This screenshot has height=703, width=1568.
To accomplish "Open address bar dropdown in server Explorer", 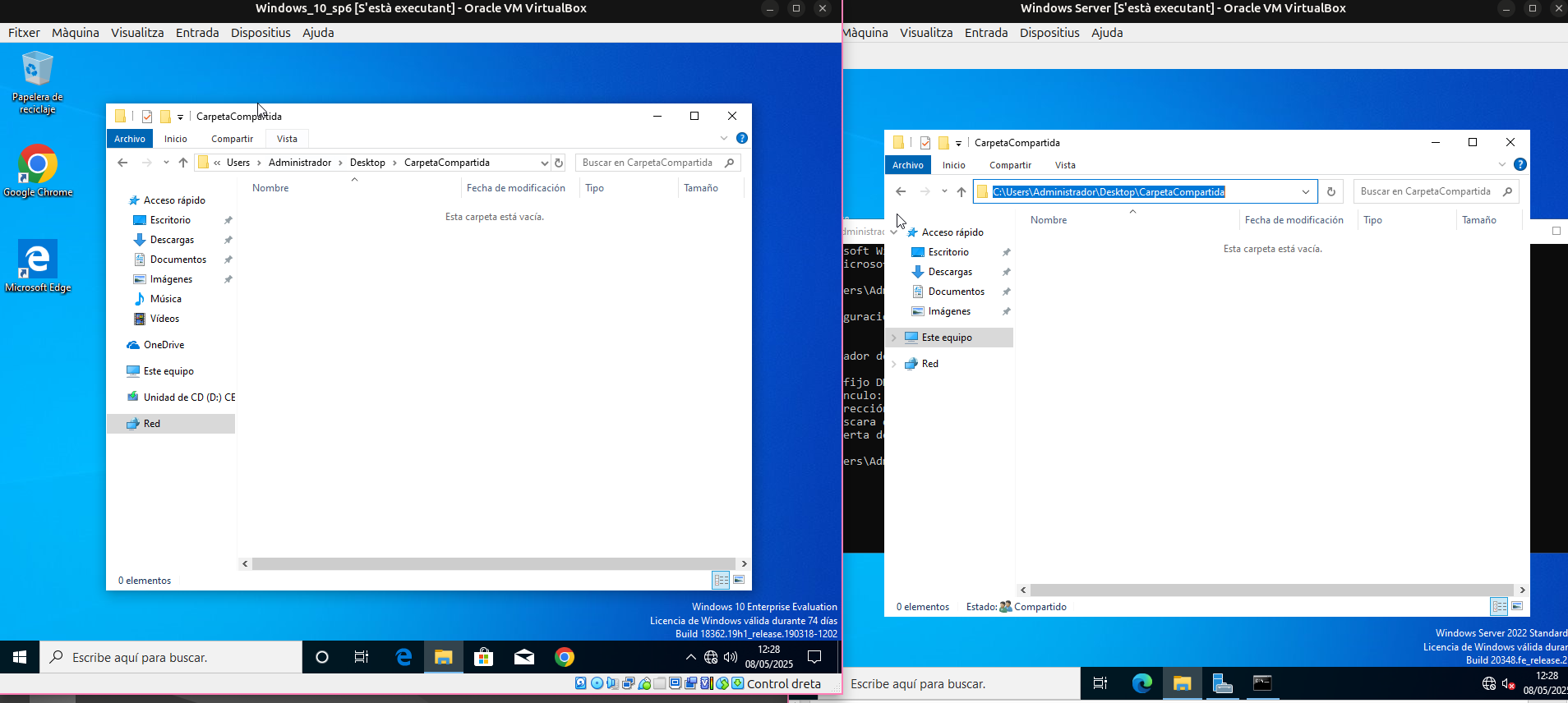I will (x=1306, y=191).
